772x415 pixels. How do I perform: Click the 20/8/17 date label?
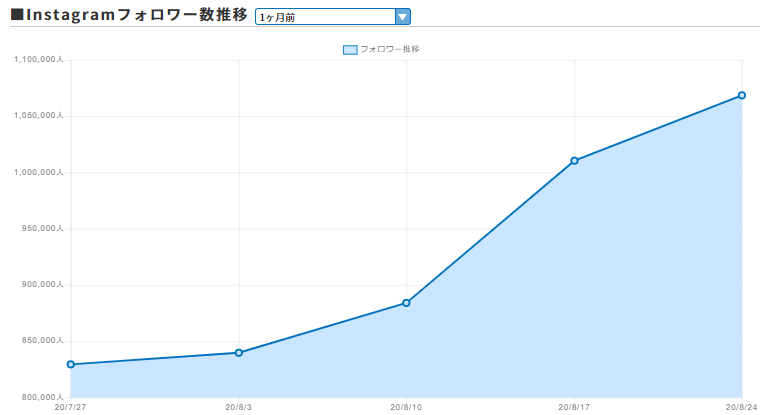pyautogui.click(x=574, y=407)
